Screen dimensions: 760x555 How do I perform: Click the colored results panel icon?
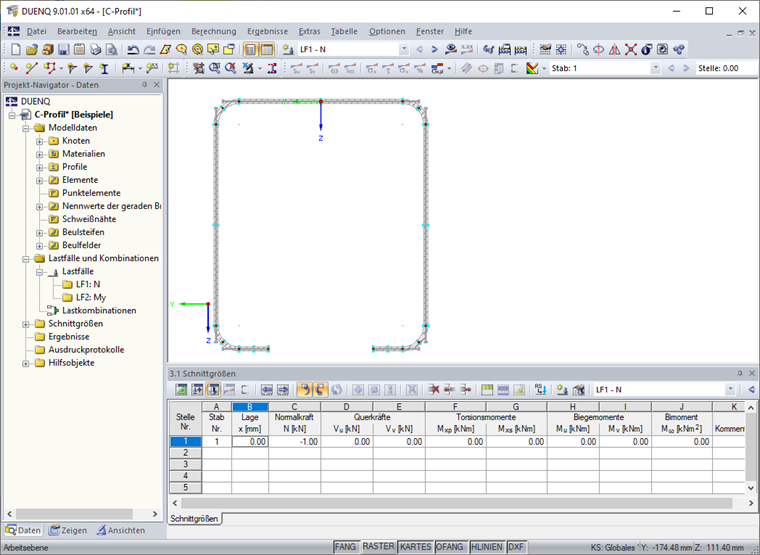point(532,68)
